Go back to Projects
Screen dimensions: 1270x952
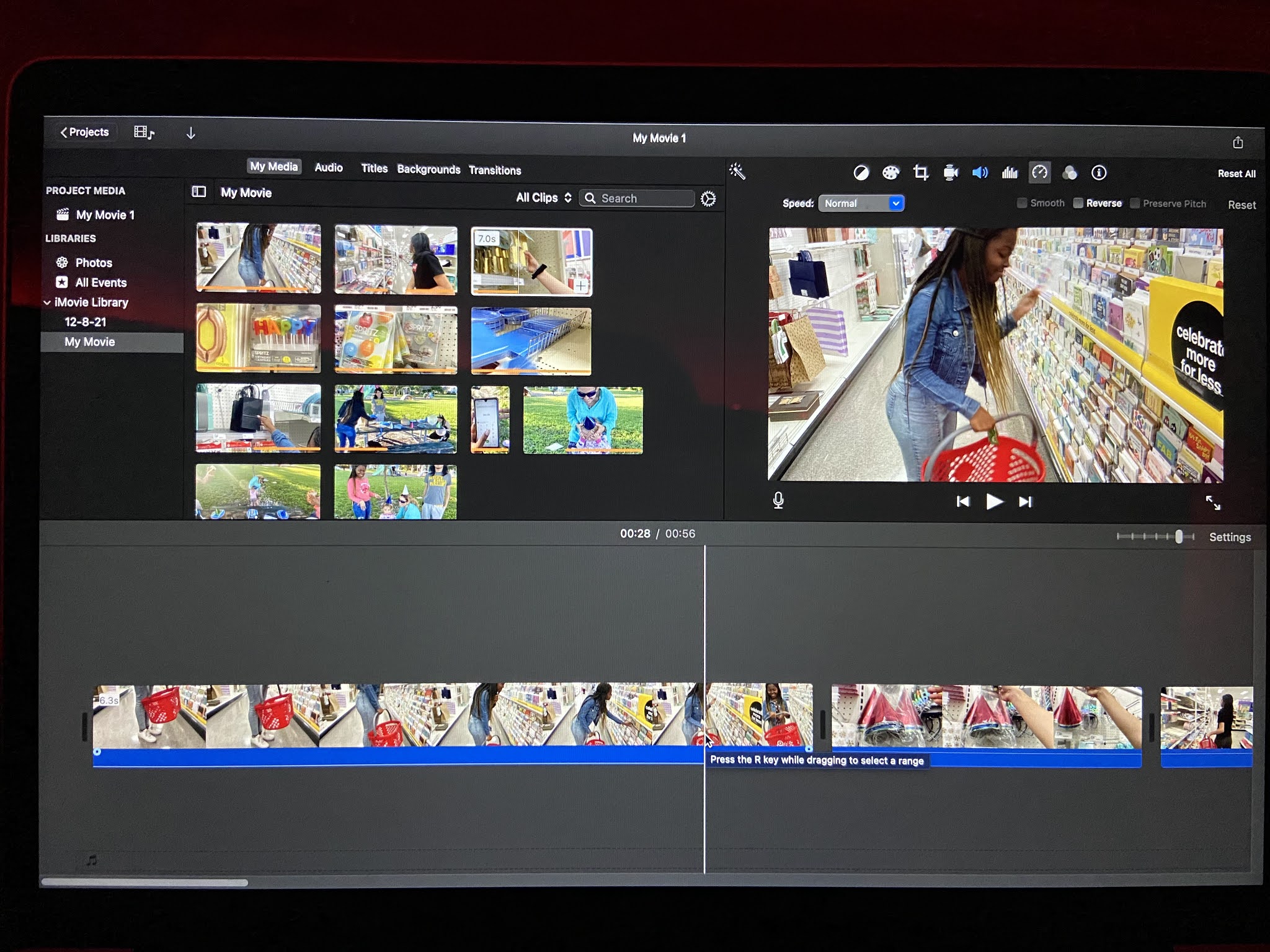pos(84,132)
